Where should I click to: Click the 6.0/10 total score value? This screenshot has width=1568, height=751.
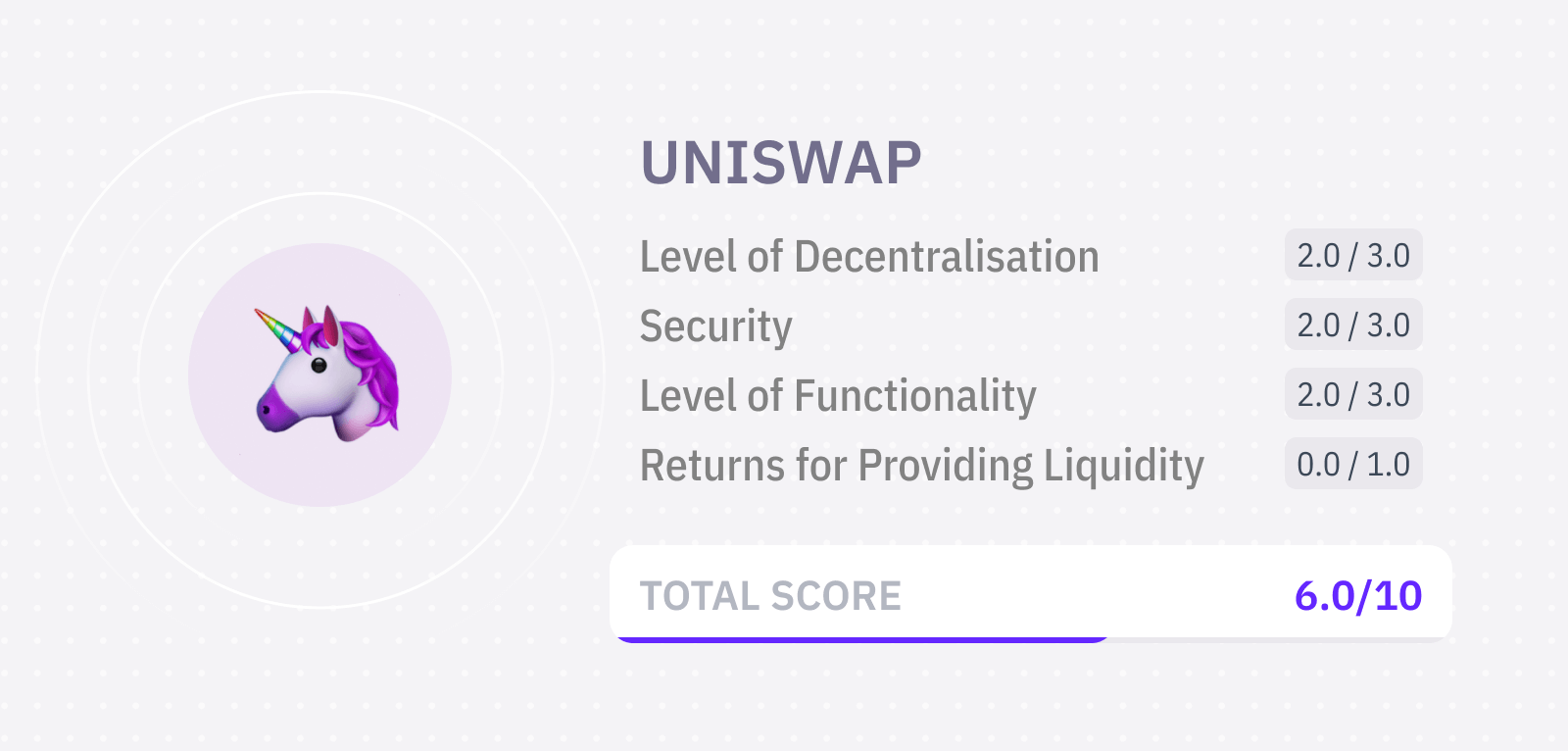[x=1358, y=596]
